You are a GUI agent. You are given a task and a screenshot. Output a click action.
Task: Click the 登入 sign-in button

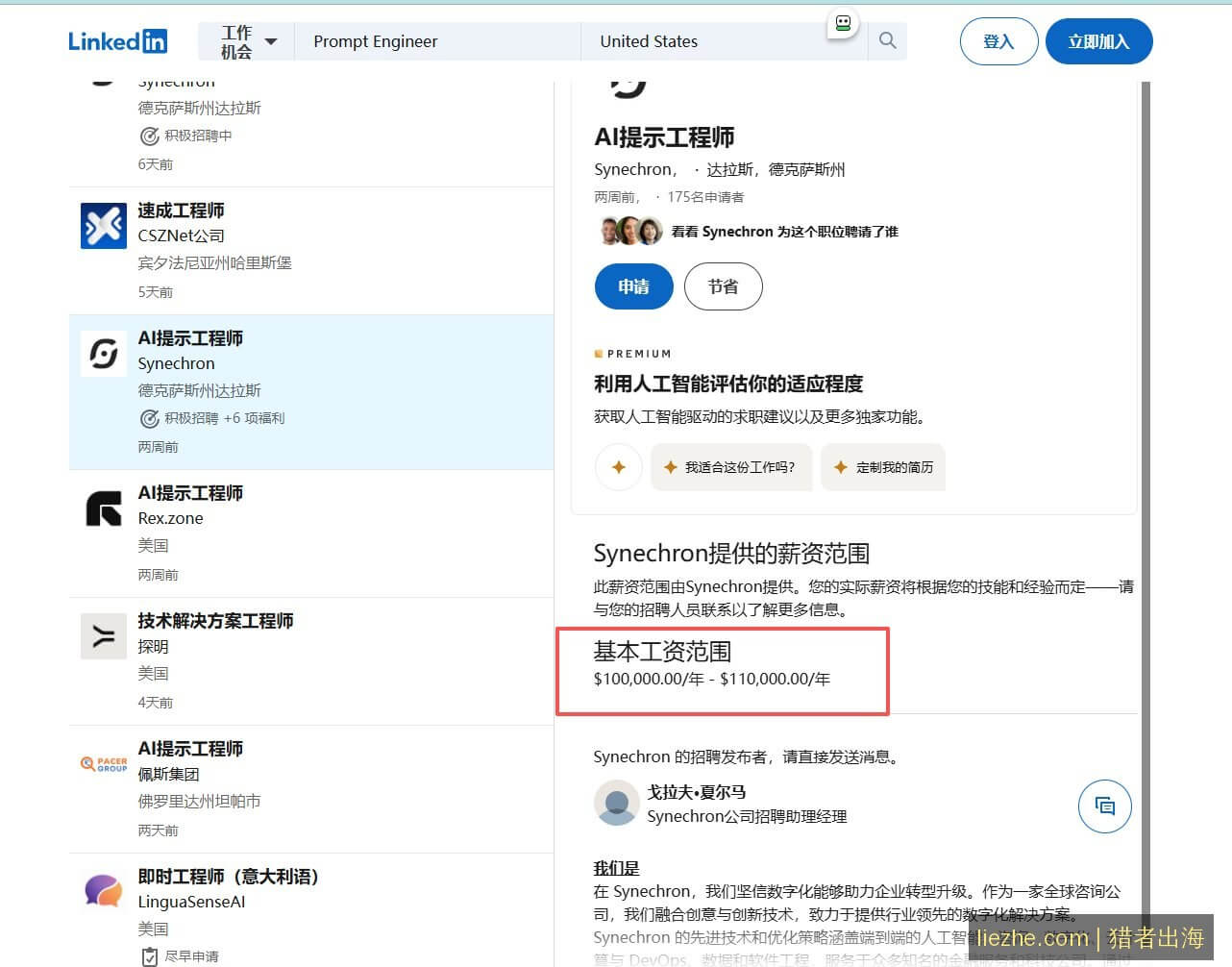(x=998, y=41)
